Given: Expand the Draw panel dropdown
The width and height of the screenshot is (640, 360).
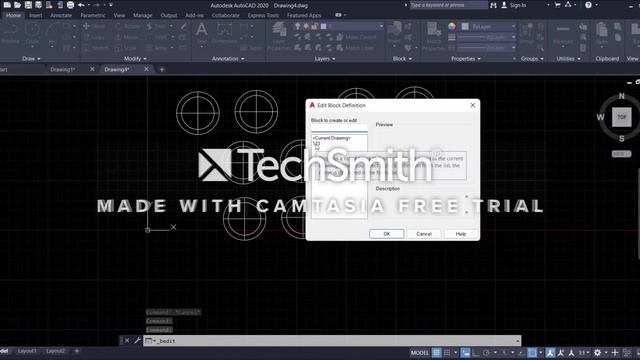Looking at the screenshot, I should (31, 59).
